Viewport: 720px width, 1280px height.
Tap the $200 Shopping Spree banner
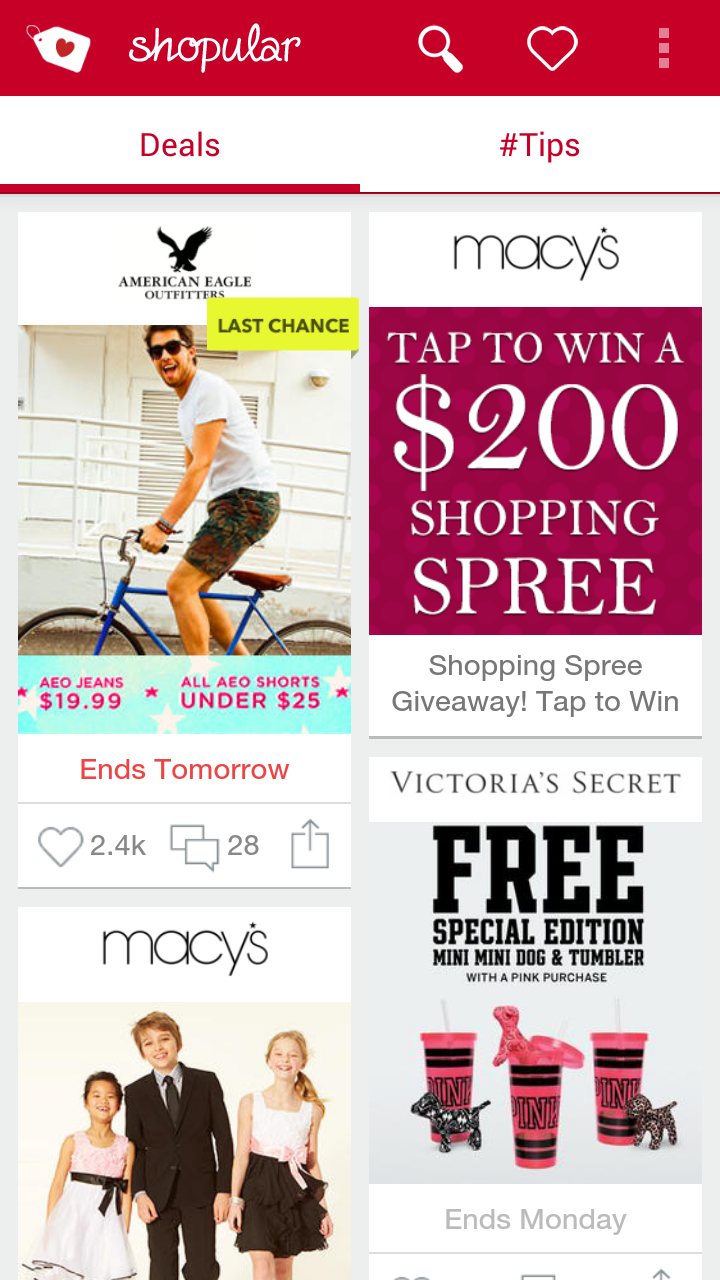tap(535, 471)
